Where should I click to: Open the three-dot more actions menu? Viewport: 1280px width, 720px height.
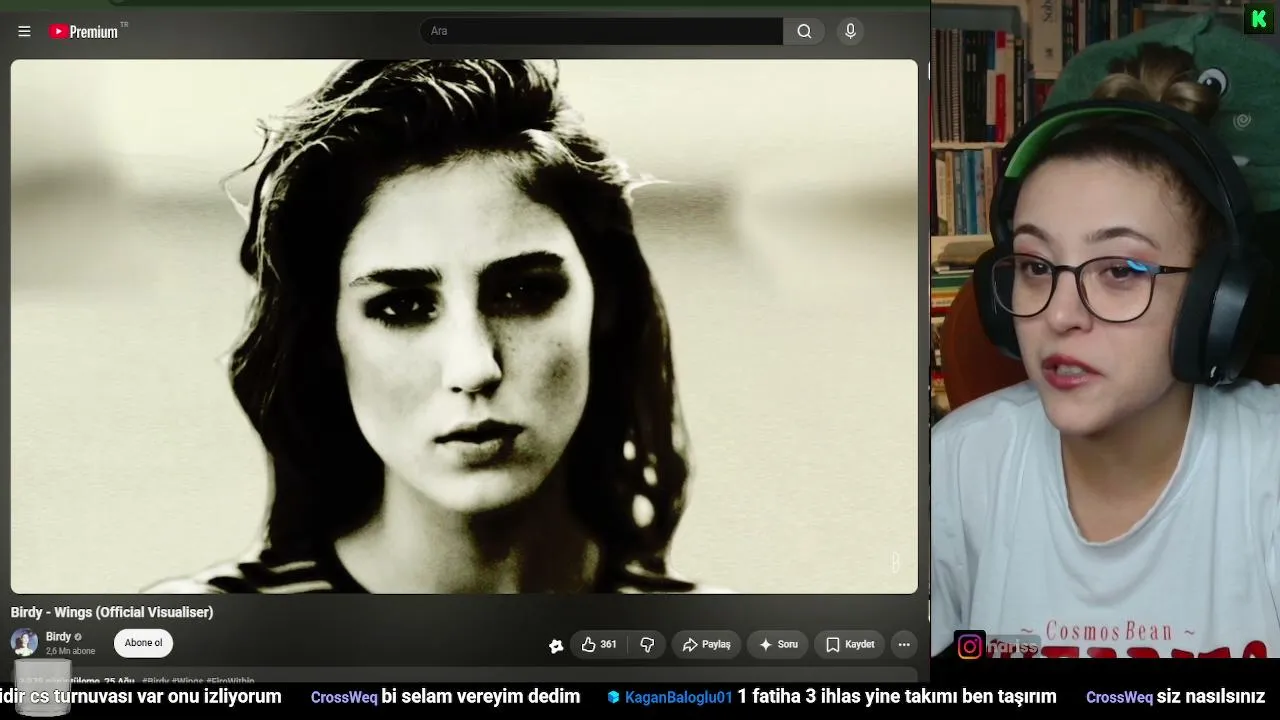(904, 645)
